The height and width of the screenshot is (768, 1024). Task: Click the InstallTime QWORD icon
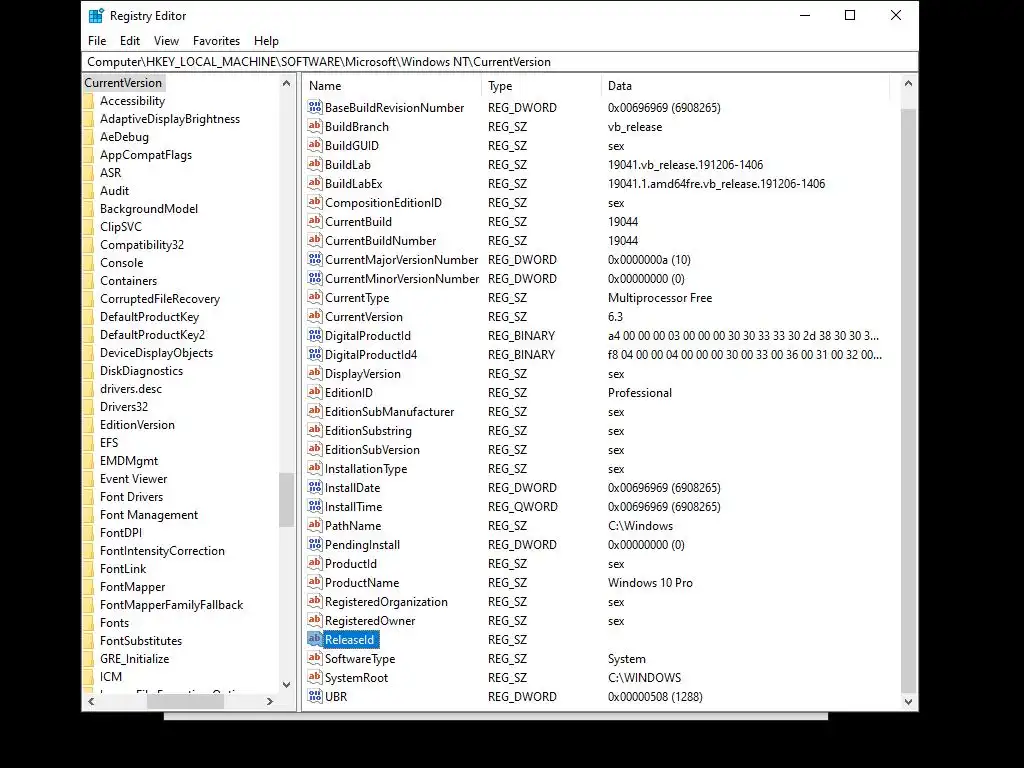click(315, 506)
